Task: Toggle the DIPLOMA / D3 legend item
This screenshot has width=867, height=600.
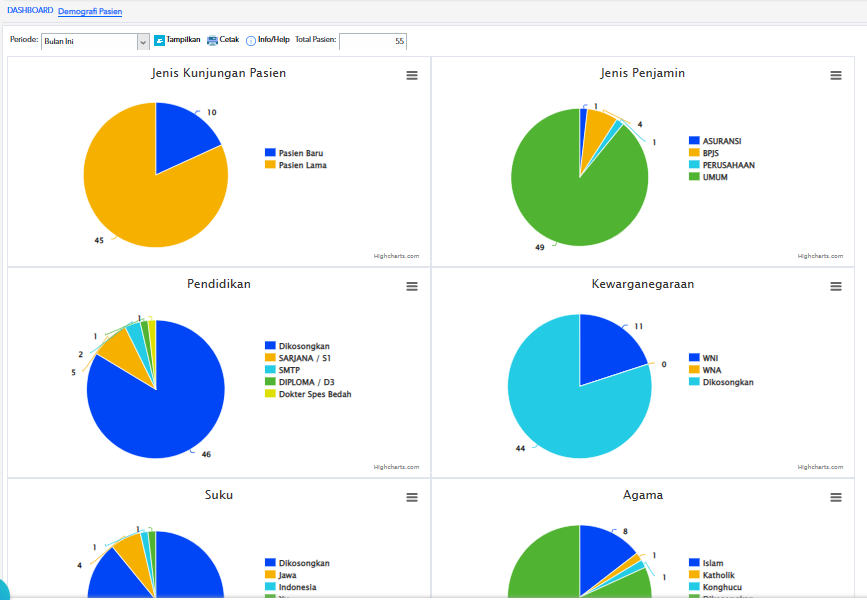Action: 300,382
